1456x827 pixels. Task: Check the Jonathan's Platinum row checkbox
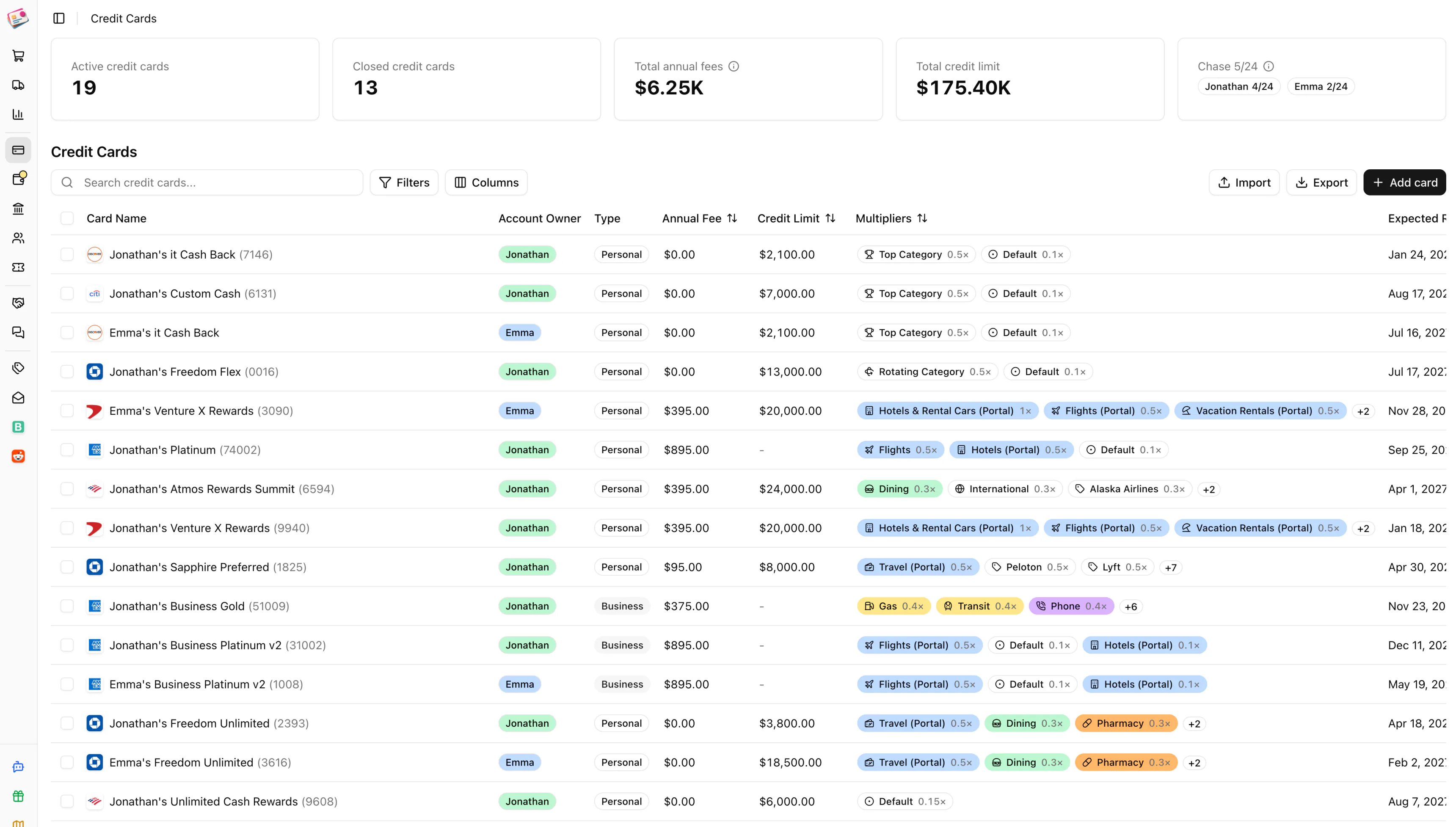[x=67, y=450]
